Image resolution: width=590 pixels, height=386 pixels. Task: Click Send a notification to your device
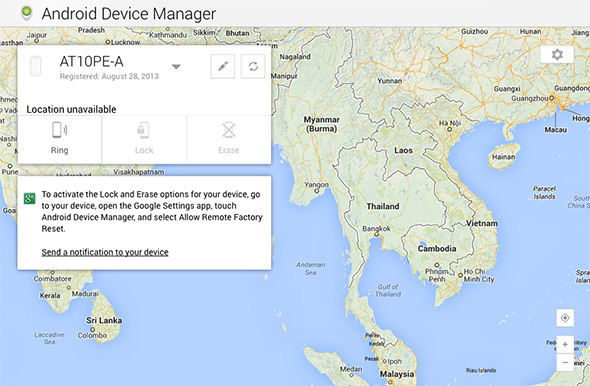point(105,252)
